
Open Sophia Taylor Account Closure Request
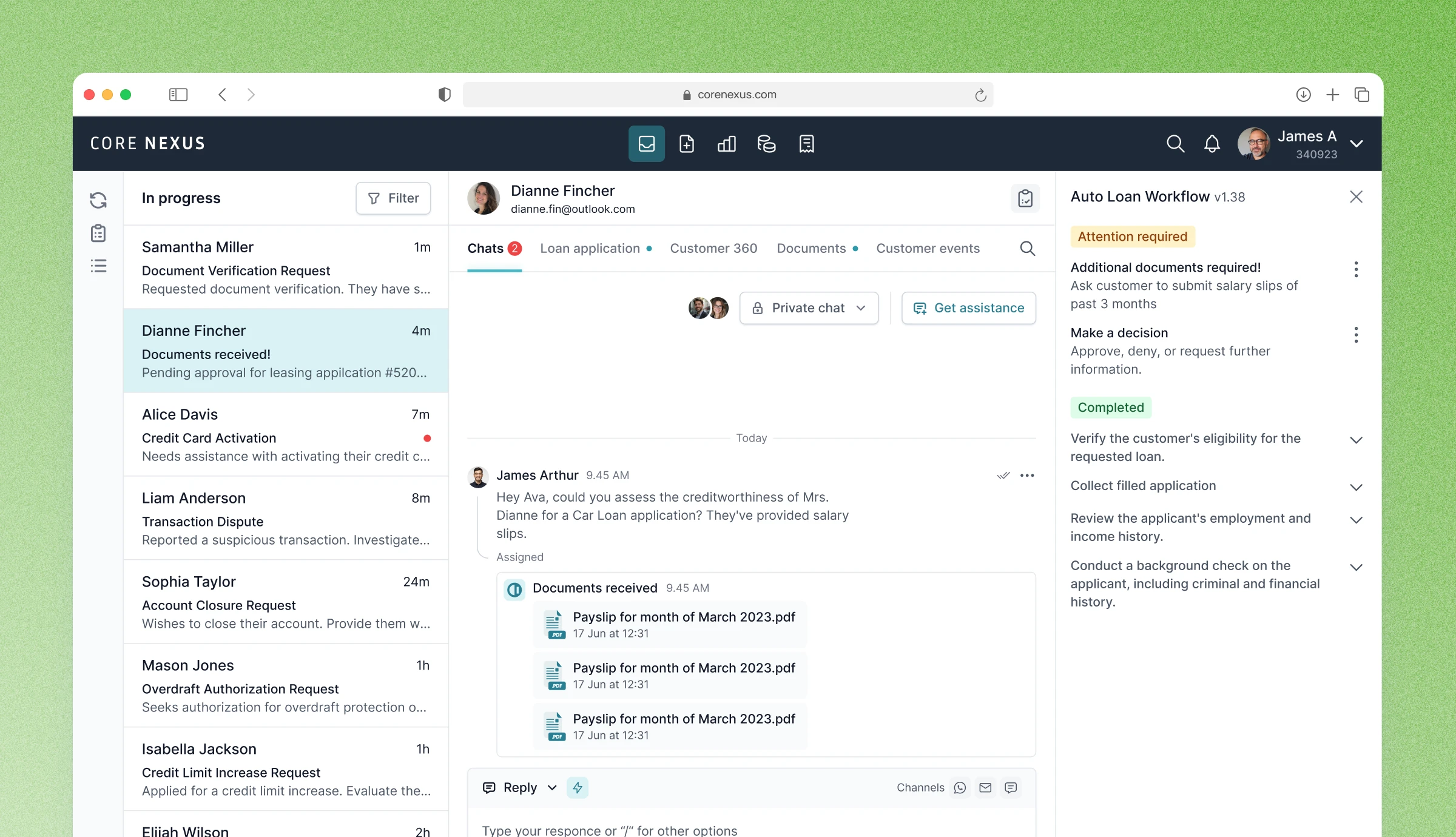(x=286, y=602)
